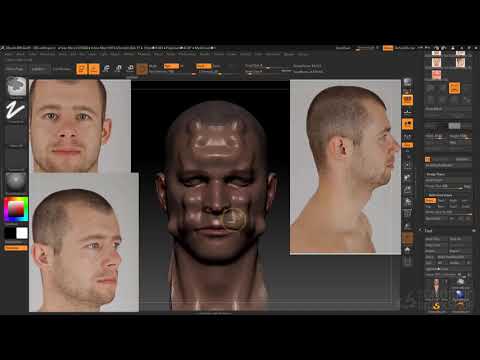Viewport: 480px width, 360px height.
Task: Click the BPR render icon atop right shelf
Action: [x=407, y=83]
